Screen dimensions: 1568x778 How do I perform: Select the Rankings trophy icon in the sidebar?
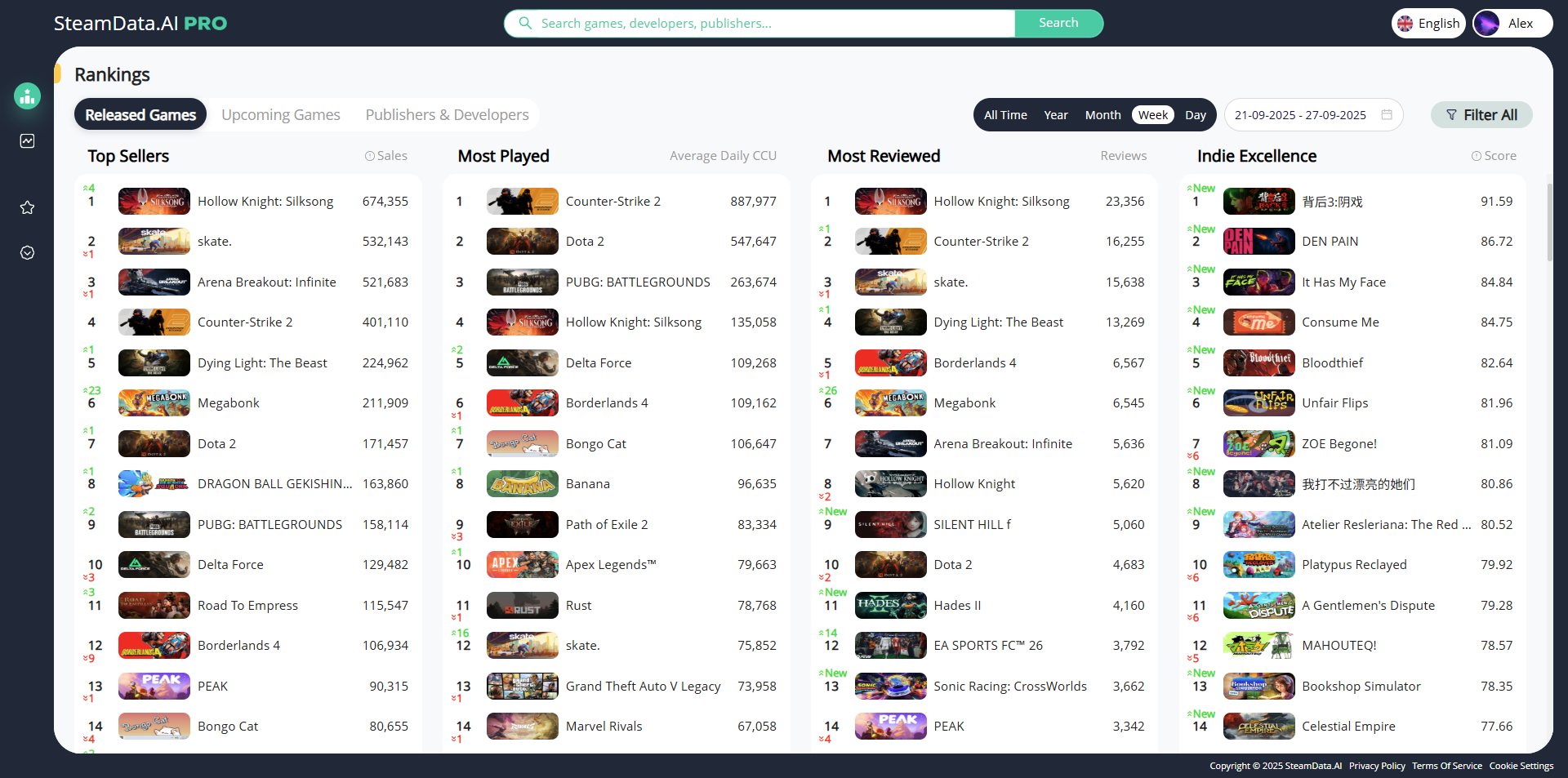click(27, 96)
